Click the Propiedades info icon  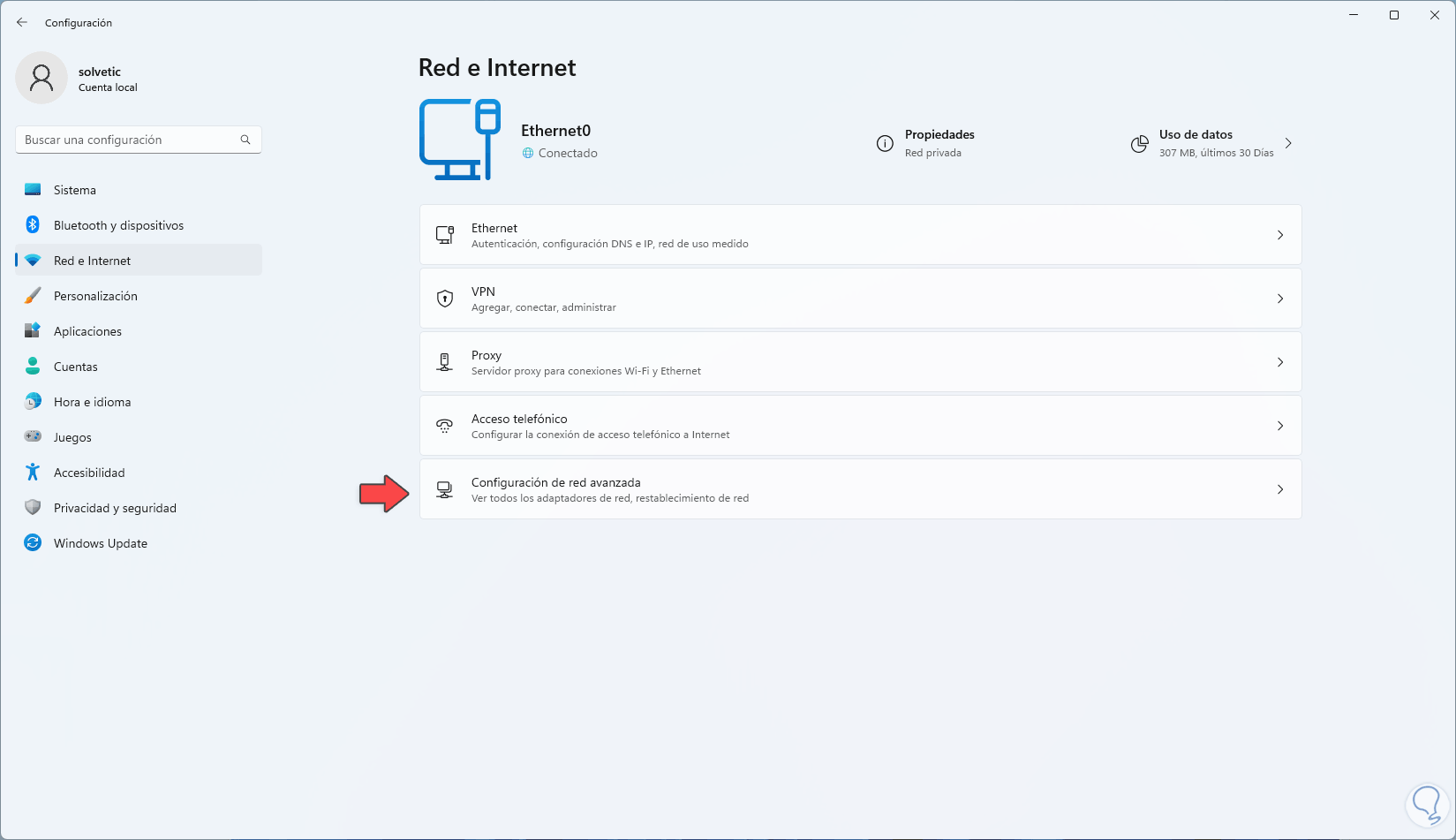[x=885, y=143]
